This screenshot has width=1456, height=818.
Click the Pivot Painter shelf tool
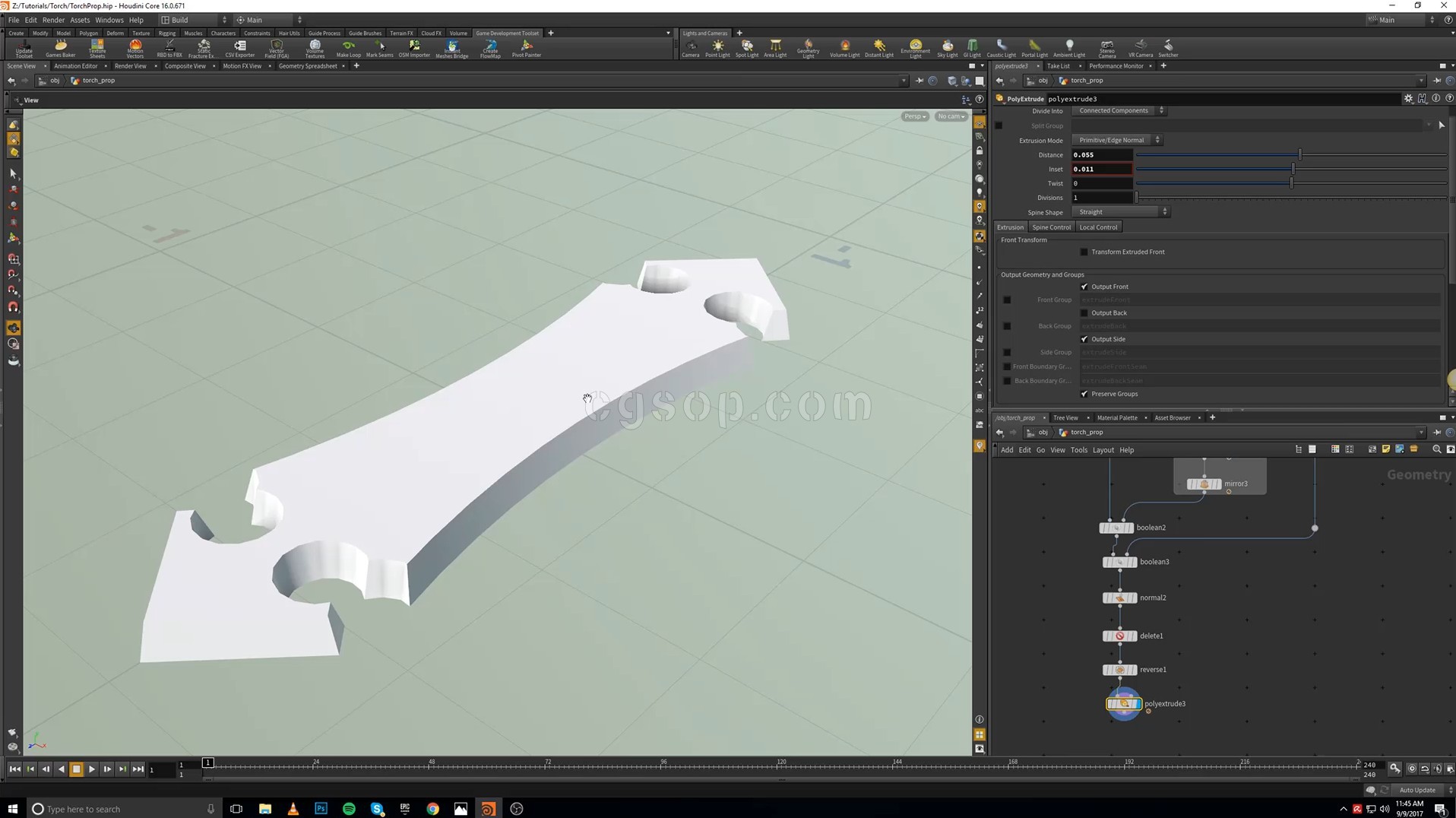[526, 48]
